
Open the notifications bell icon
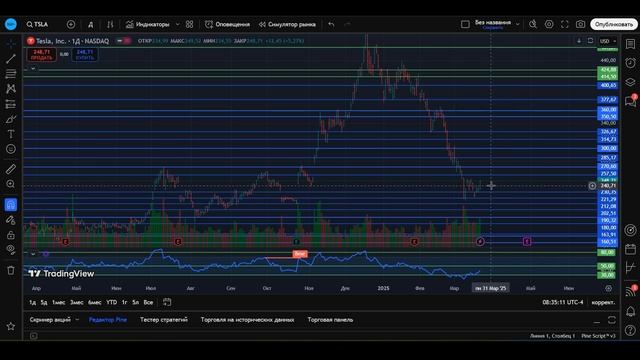pyautogui.click(x=630, y=311)
